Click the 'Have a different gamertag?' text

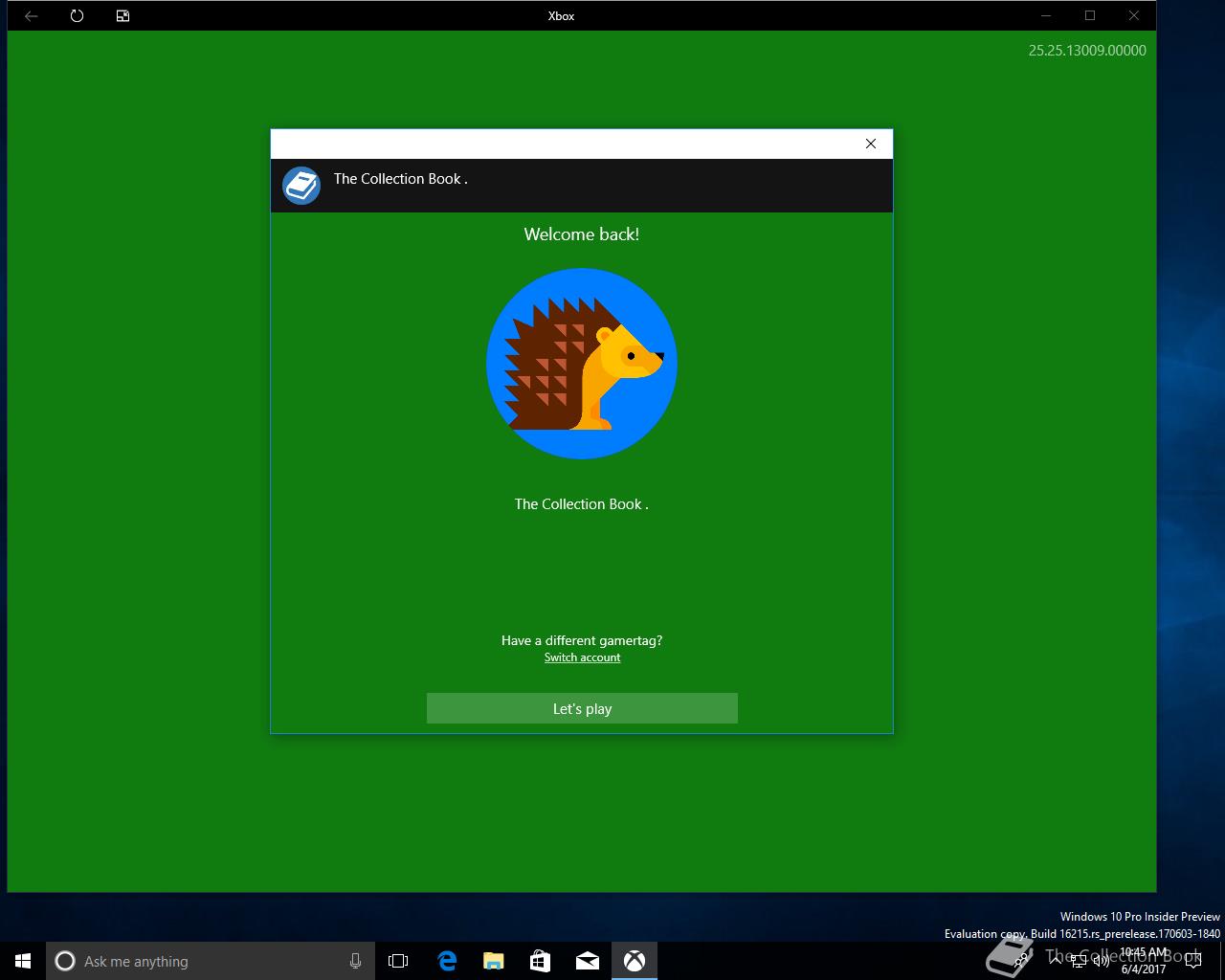[x=582, y=640]
